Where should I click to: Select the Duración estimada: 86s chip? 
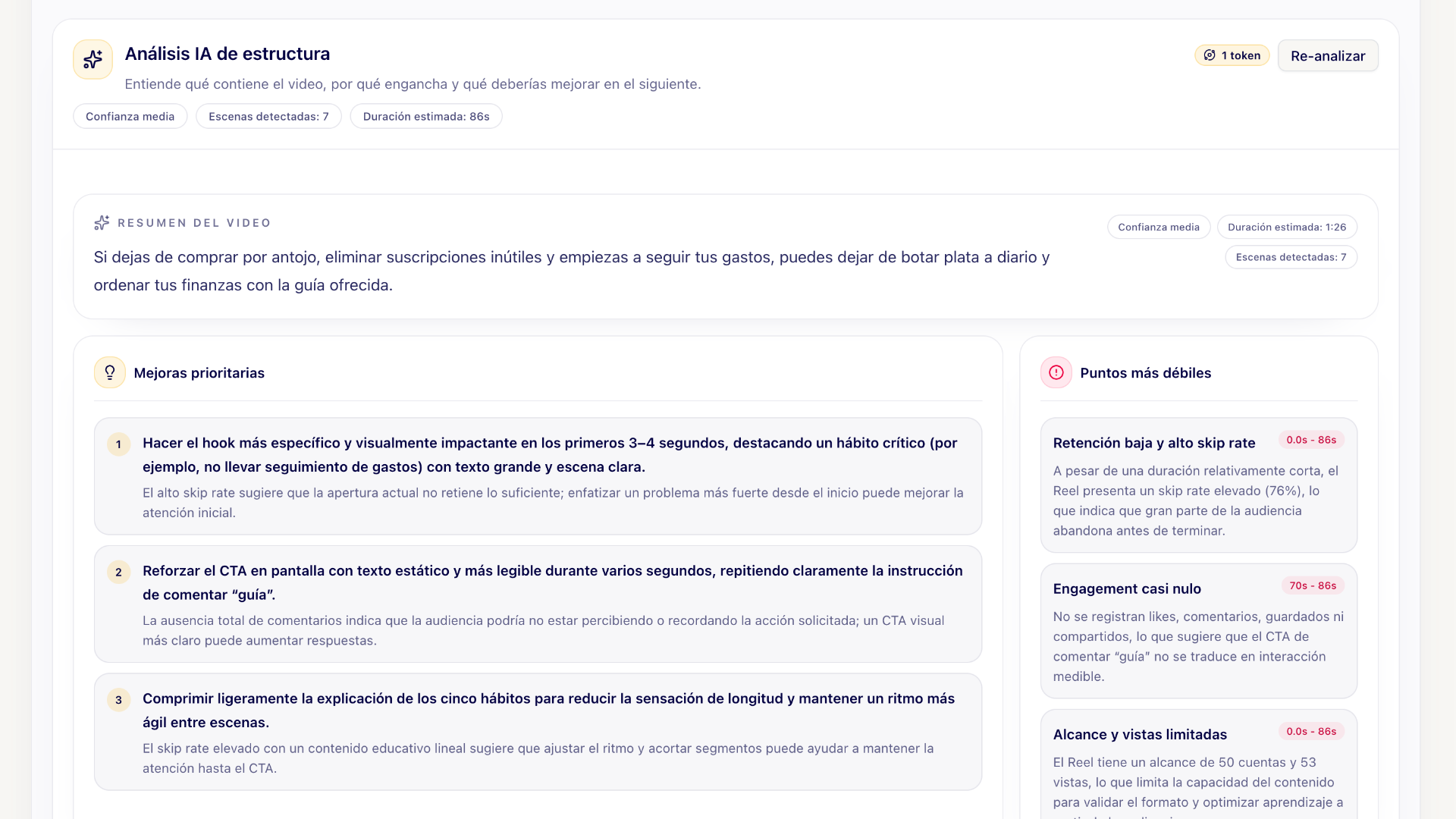coord(426,116)
